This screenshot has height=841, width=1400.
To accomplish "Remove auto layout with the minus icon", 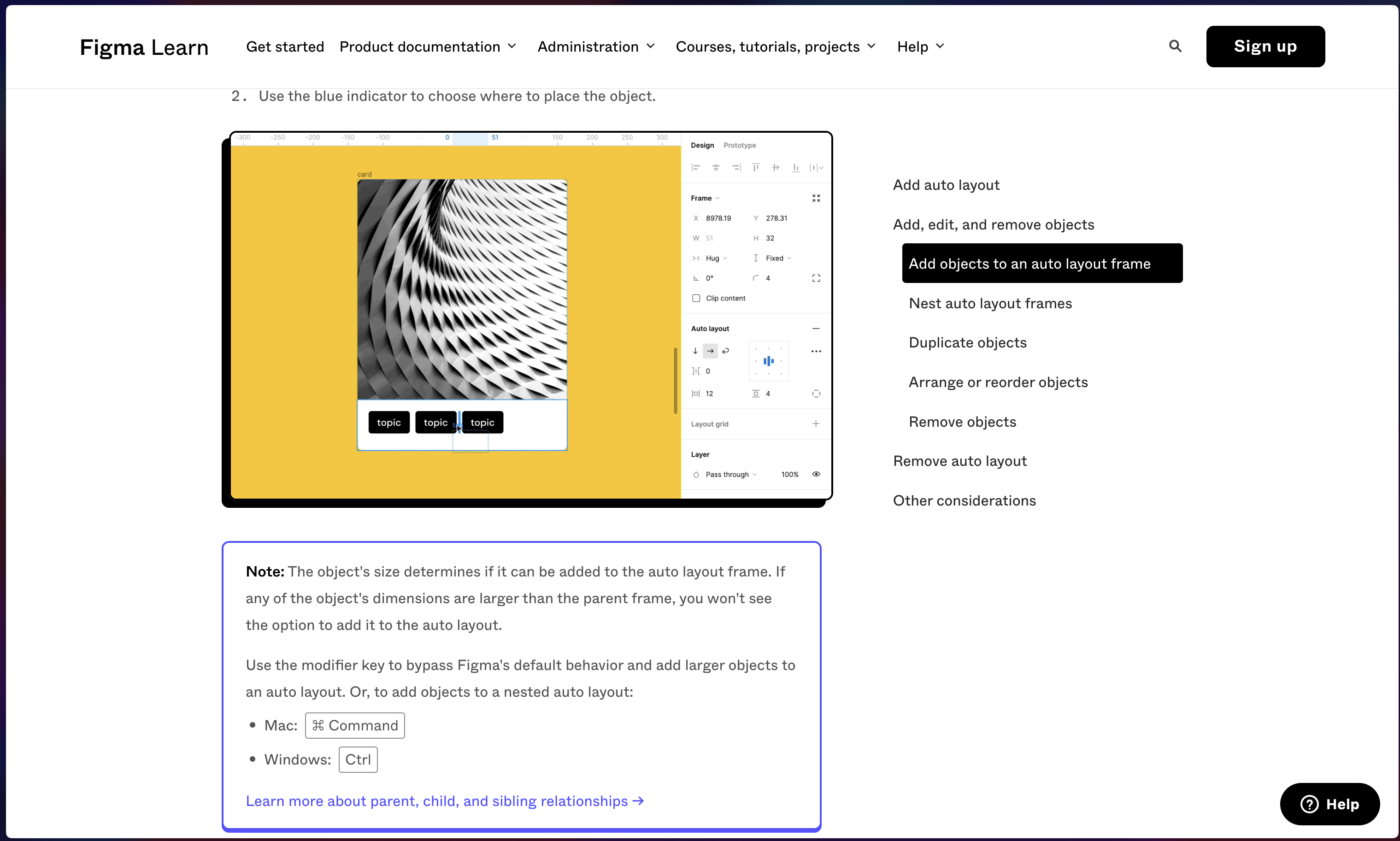I will coord(816,328).
